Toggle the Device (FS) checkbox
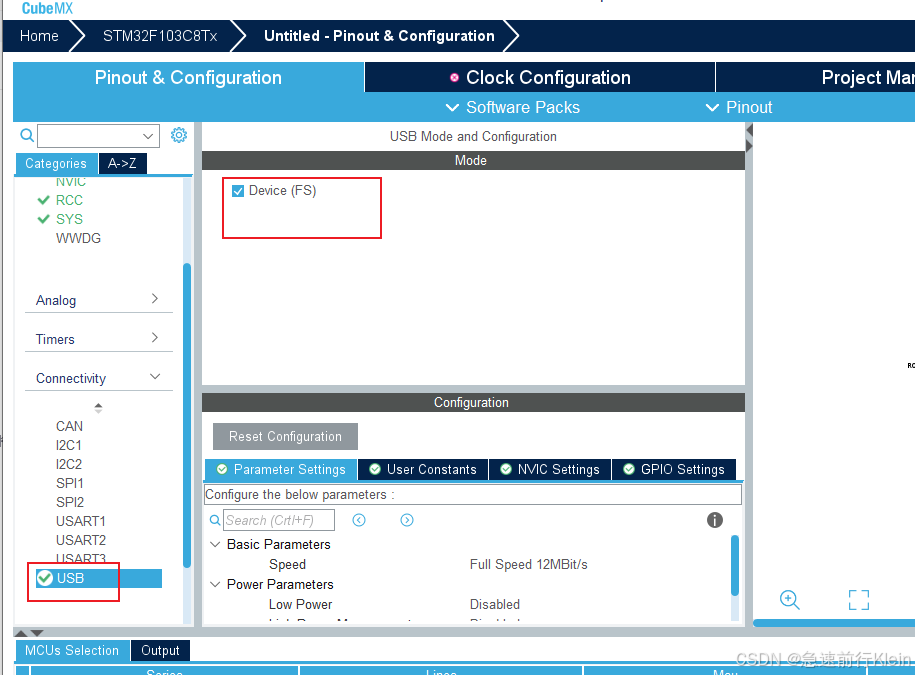 [238, 191]
